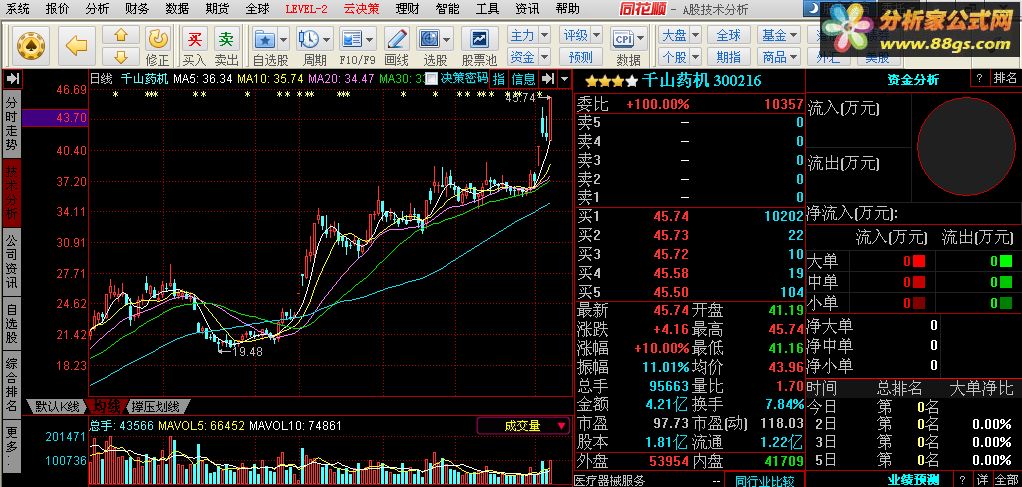
Task: Click the 选股 stock picker icon
Action: (430, 38)
